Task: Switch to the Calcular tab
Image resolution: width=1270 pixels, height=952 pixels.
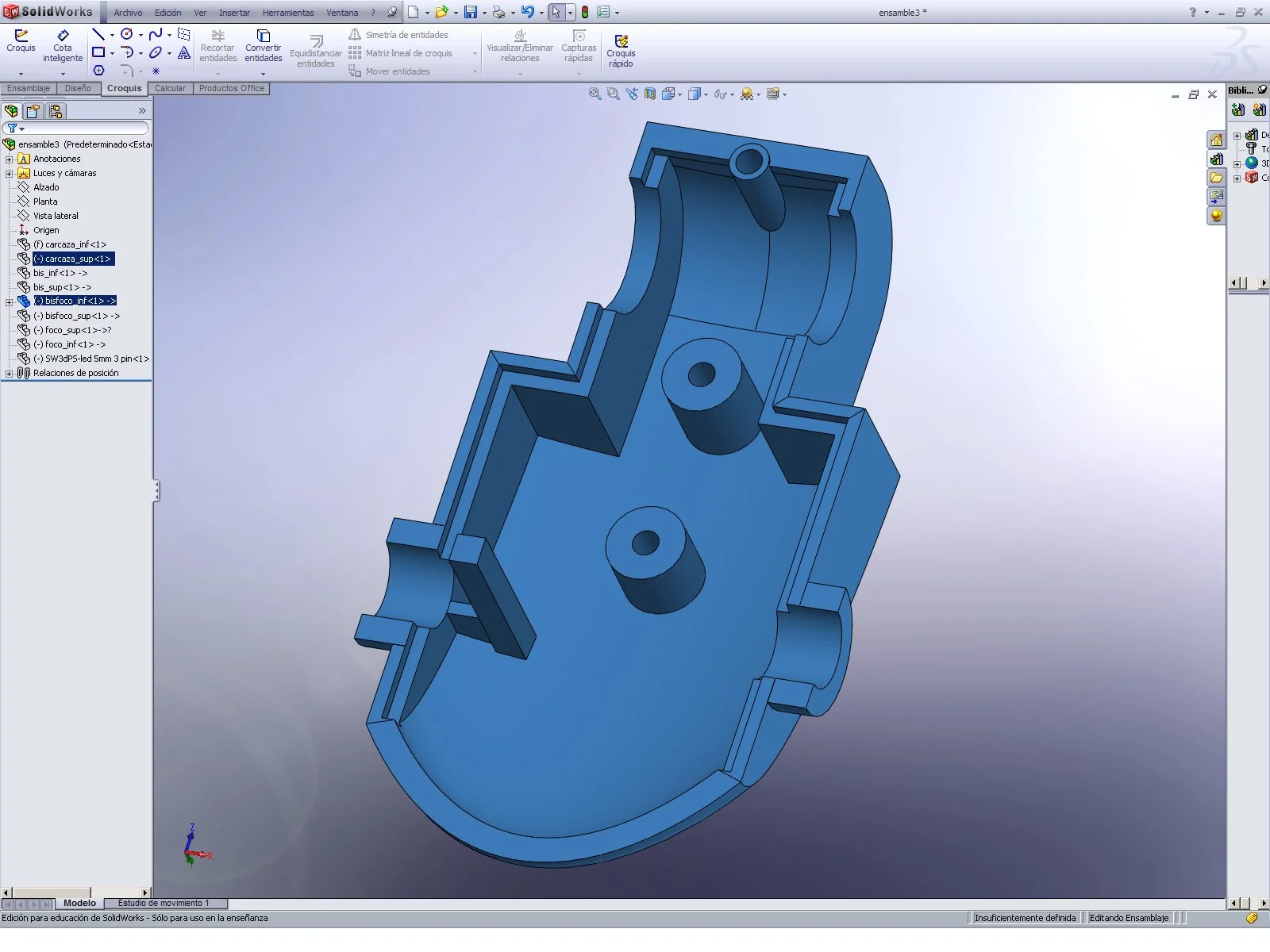Action: [170, 88]
